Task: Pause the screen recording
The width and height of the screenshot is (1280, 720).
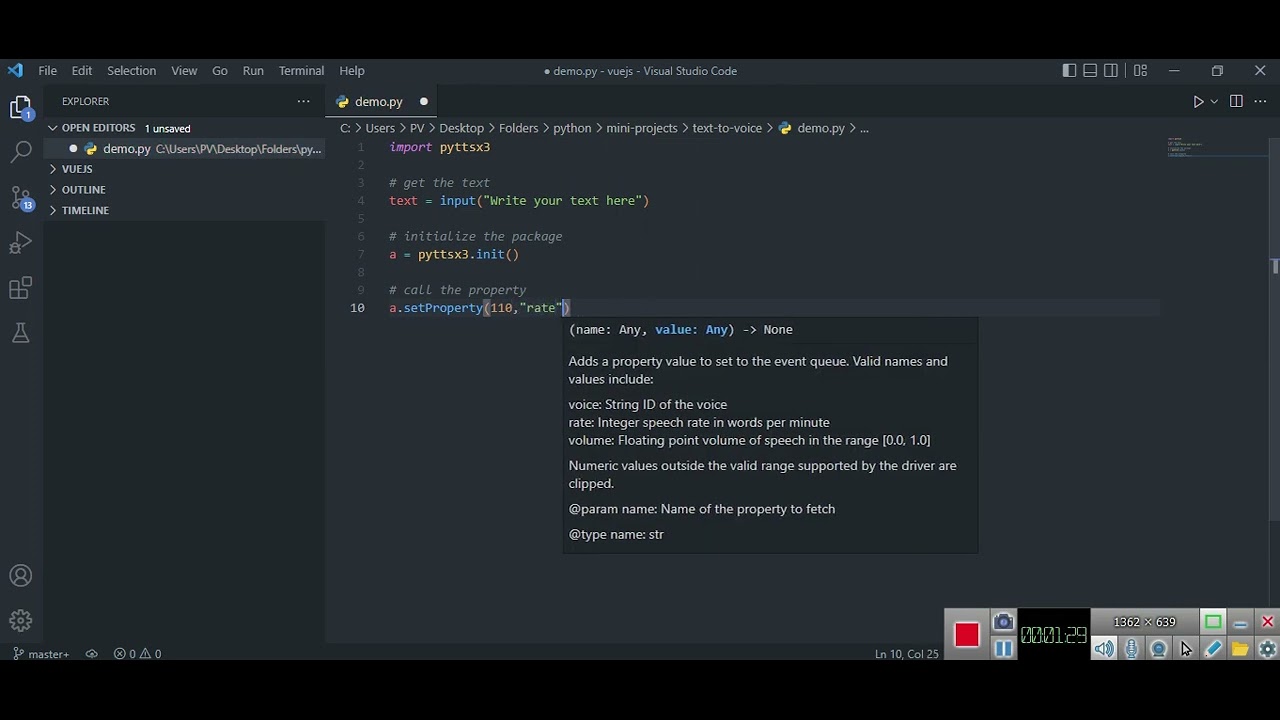Action: 1003,649
